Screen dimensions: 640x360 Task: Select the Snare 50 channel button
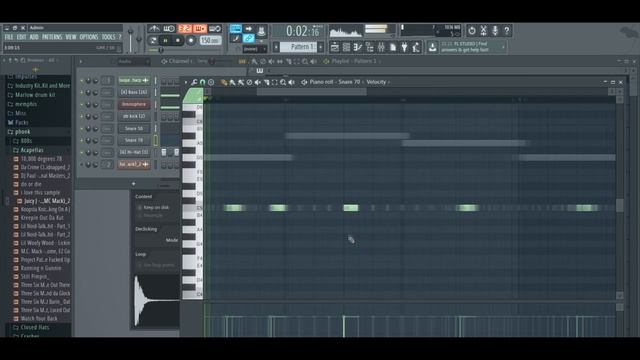coord(134,129)
